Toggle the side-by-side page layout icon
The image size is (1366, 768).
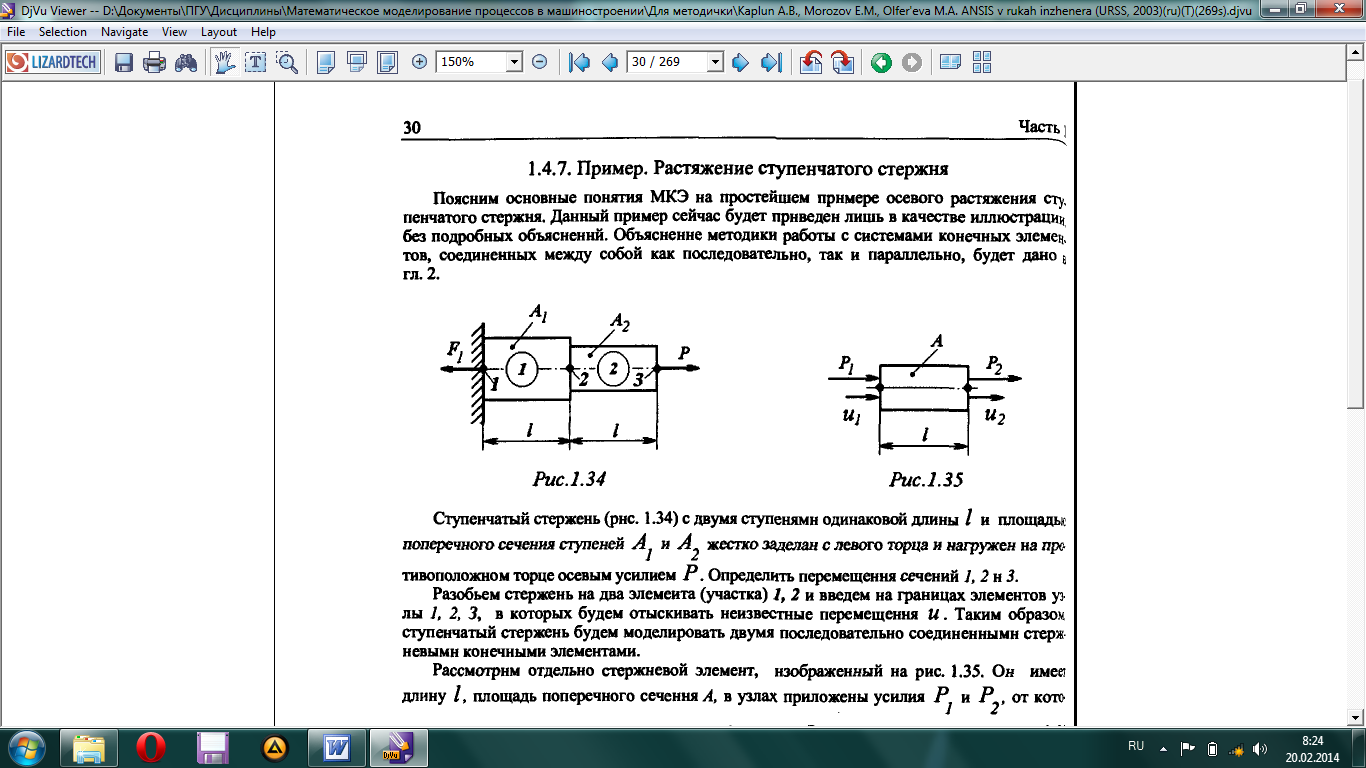(950, 62)
